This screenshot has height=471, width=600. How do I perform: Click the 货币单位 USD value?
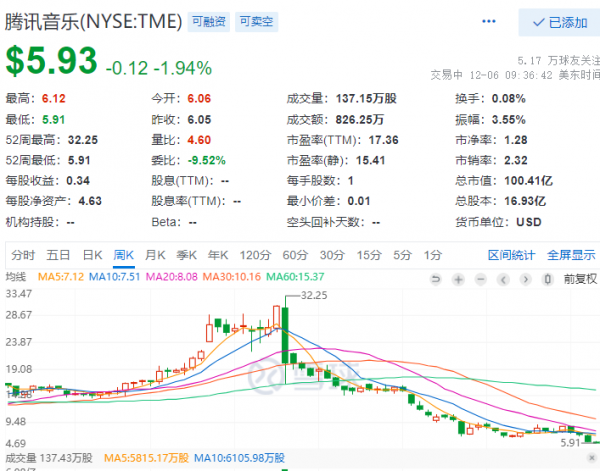[x=528, y=222]
